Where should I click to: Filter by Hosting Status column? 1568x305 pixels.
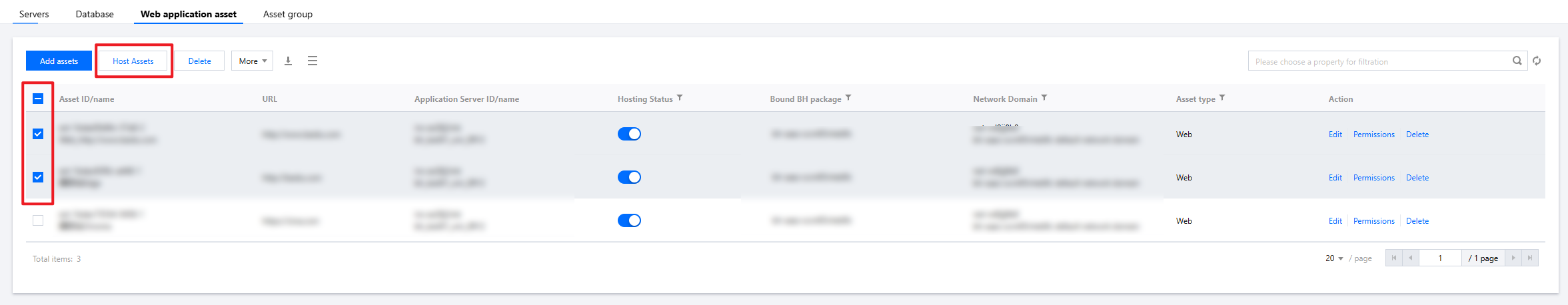tap(680, 98)
